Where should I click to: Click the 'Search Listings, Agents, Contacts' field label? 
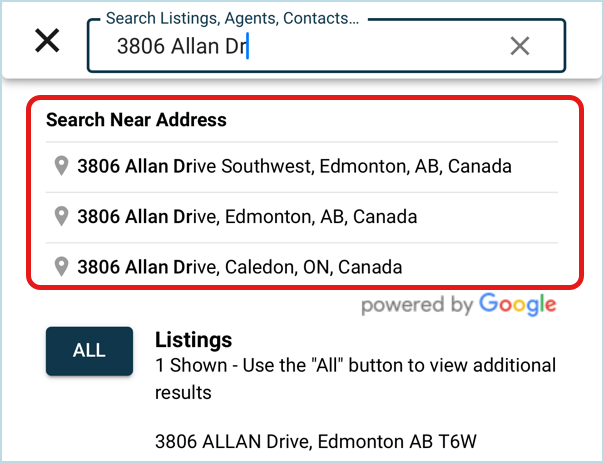click(232, 18)
